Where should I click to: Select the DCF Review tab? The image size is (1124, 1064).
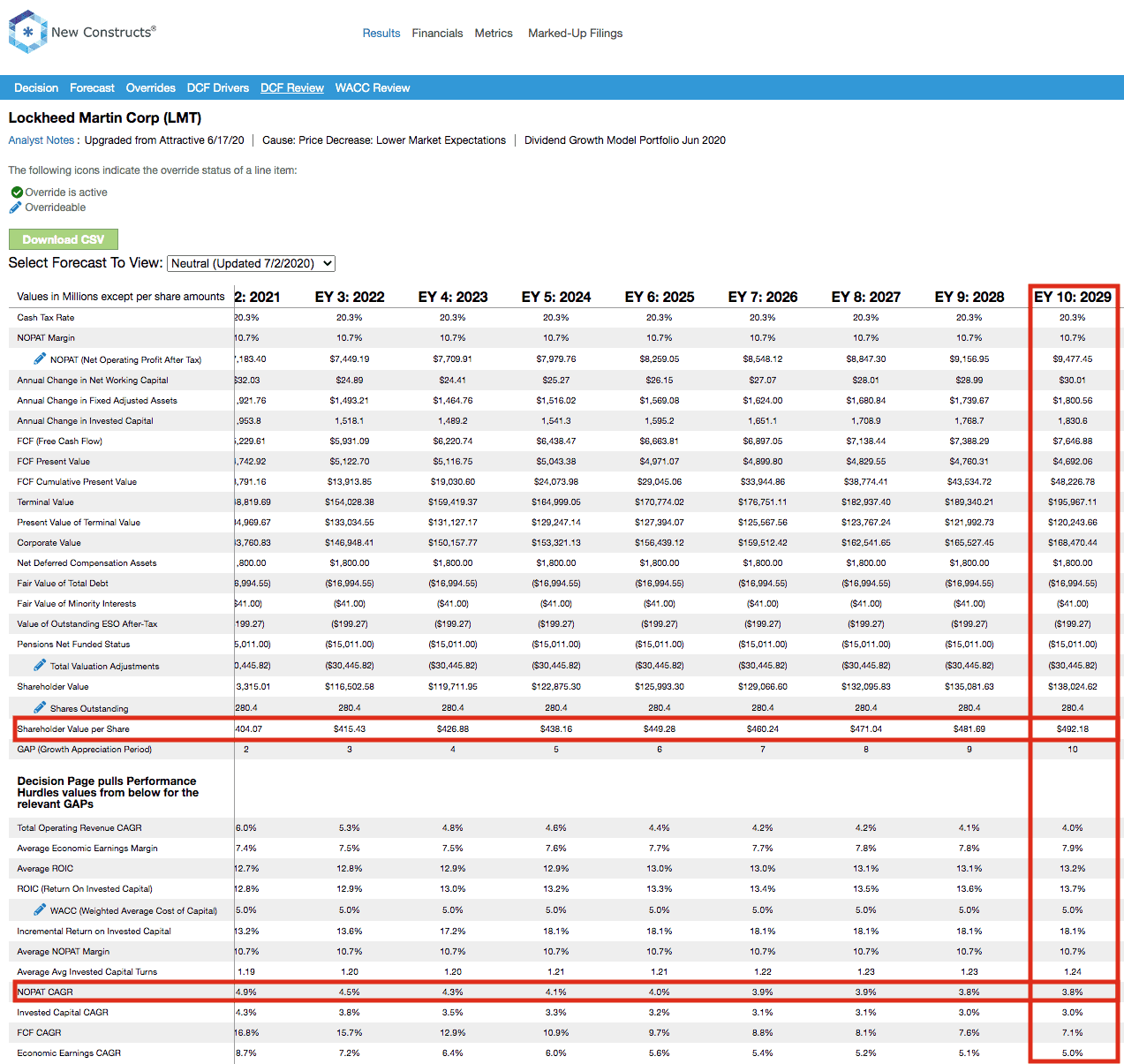292,88
